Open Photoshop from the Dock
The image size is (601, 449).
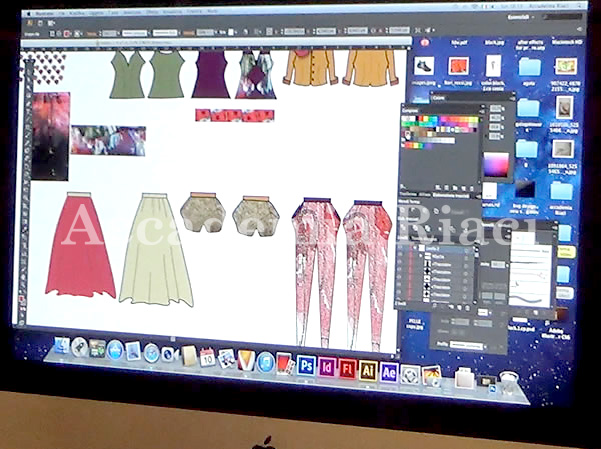coord(306,365)
